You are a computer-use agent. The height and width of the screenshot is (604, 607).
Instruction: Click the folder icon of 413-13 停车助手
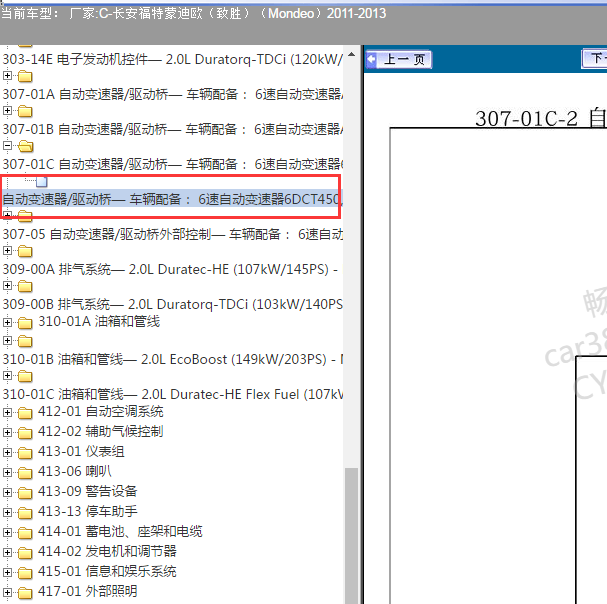click(x=25, y=513)
